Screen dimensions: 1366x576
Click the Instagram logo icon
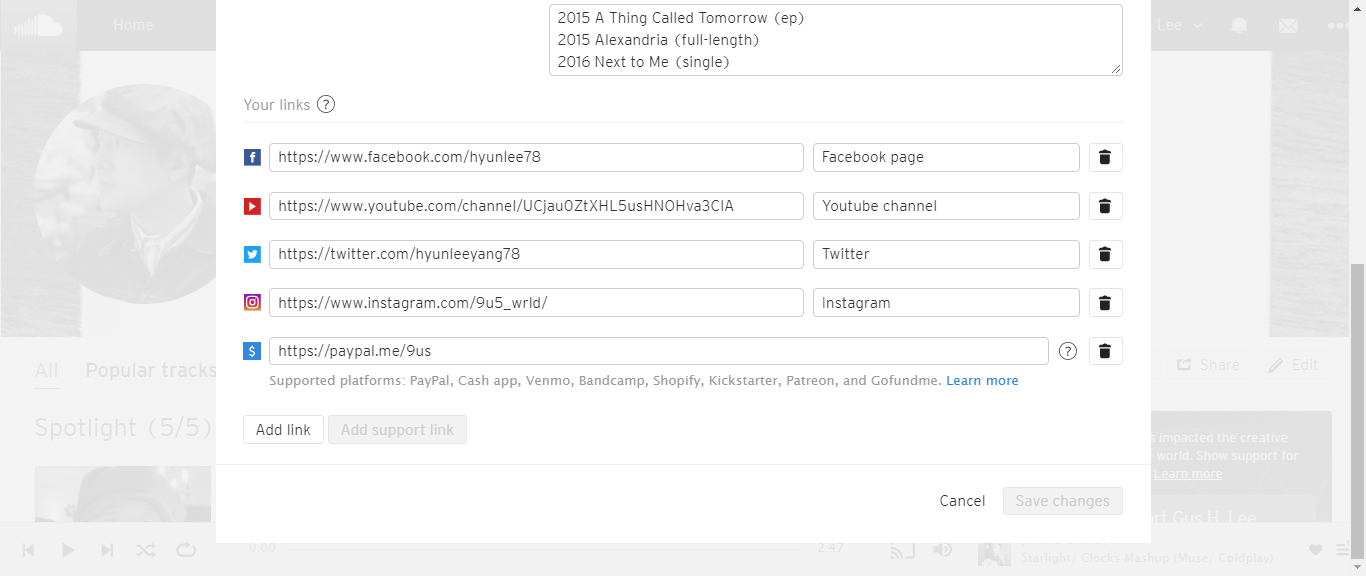click(x=253, y=302)
